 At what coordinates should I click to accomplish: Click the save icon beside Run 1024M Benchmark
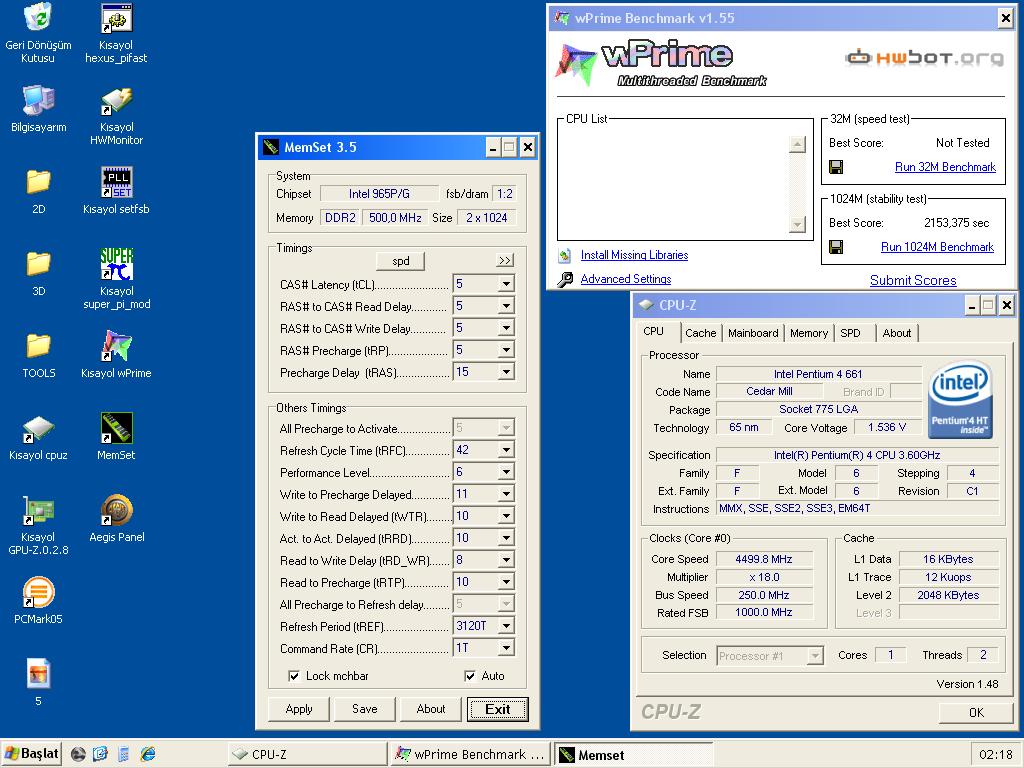tap(835, 247)
